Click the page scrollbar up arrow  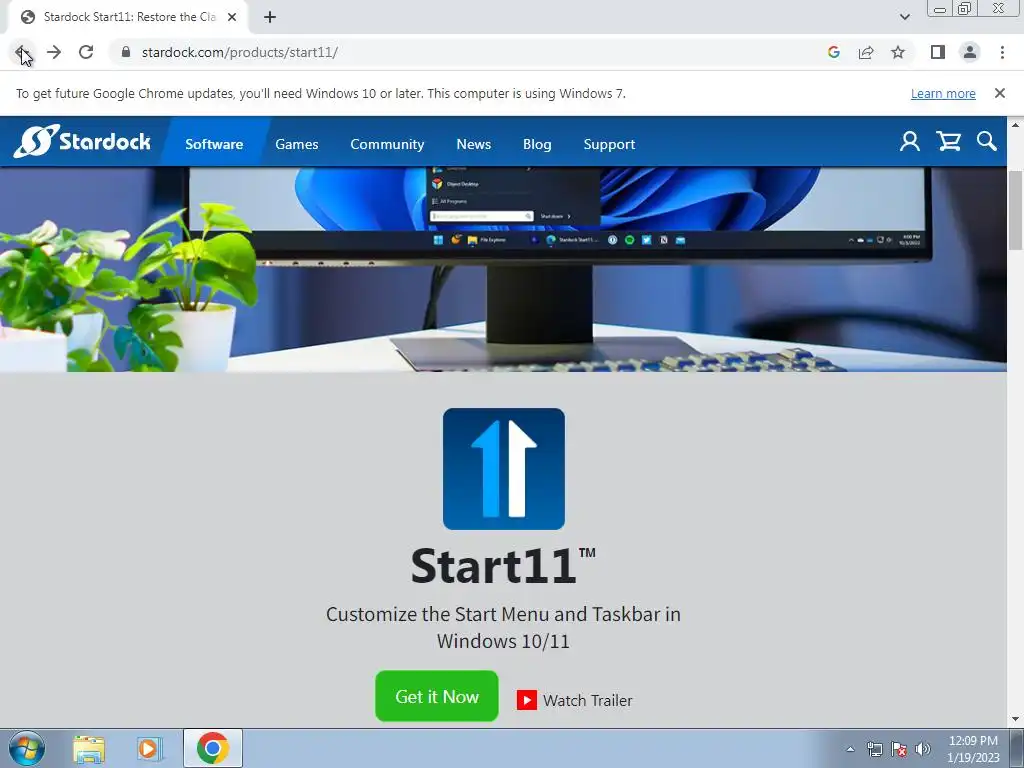[1016, 124]
